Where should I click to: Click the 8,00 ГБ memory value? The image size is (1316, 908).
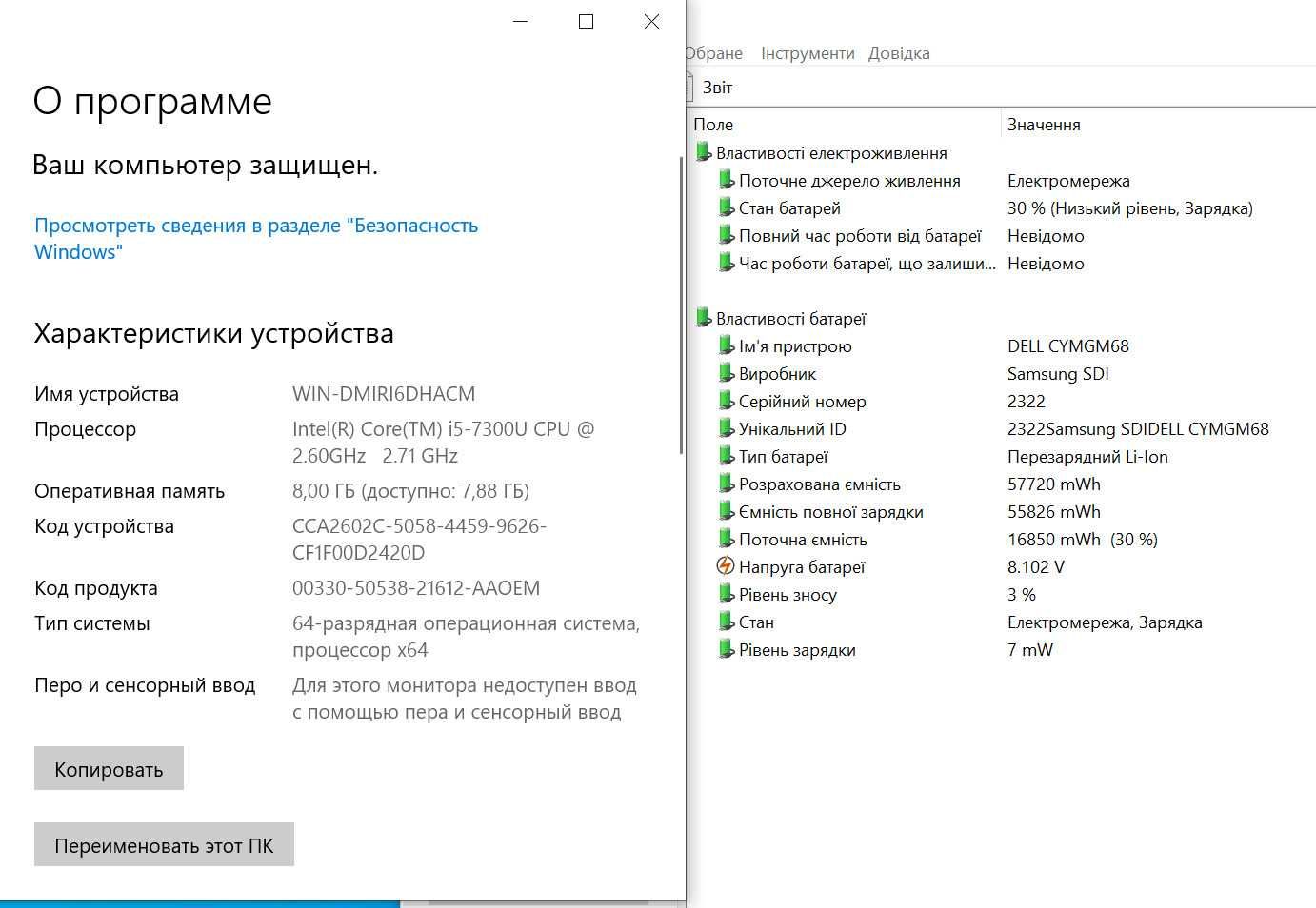(x=410, y=490)
